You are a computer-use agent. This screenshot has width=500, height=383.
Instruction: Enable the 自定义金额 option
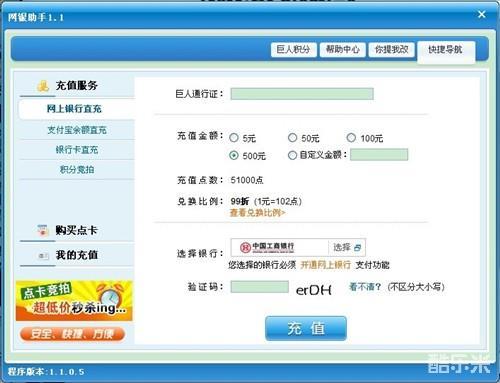tap(292, 155)
